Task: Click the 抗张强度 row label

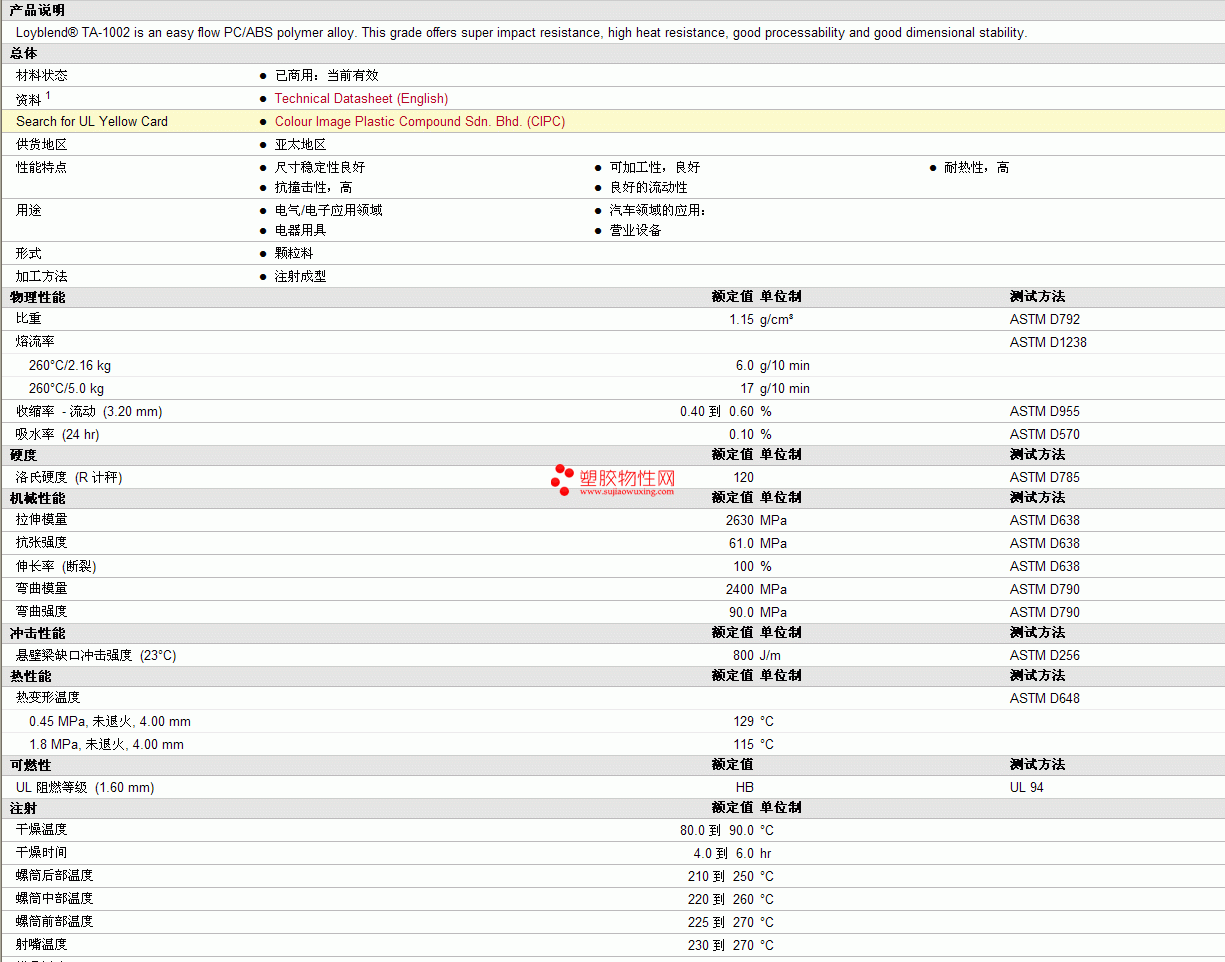Action: click(42, 543)
